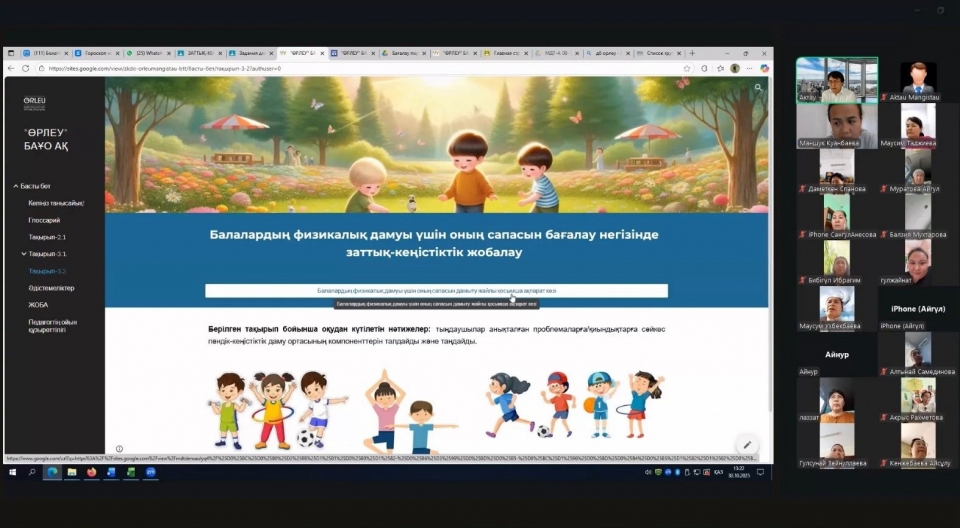Click the browser back arrow
960x528 pixels.
tap(11, 68)
